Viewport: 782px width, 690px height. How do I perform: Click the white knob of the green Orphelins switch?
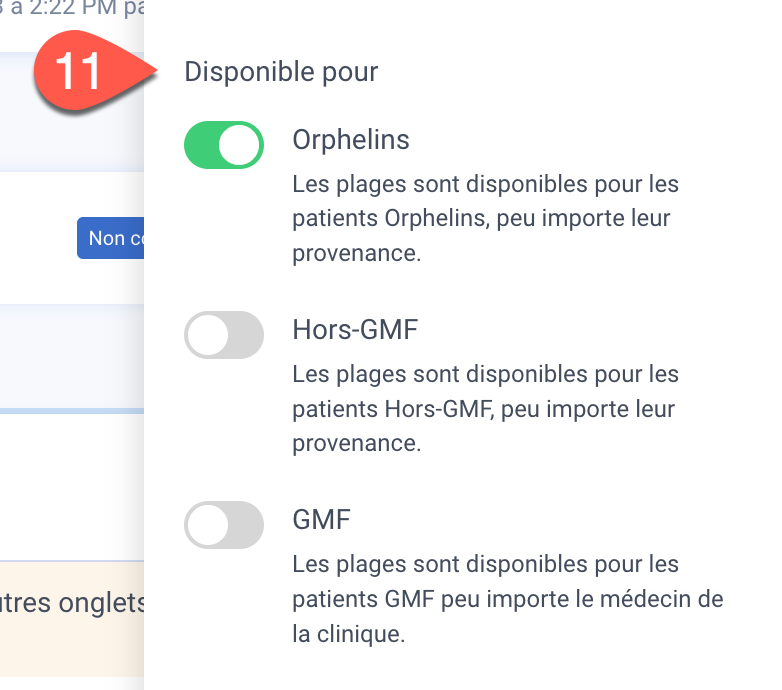tap(240, 145)
